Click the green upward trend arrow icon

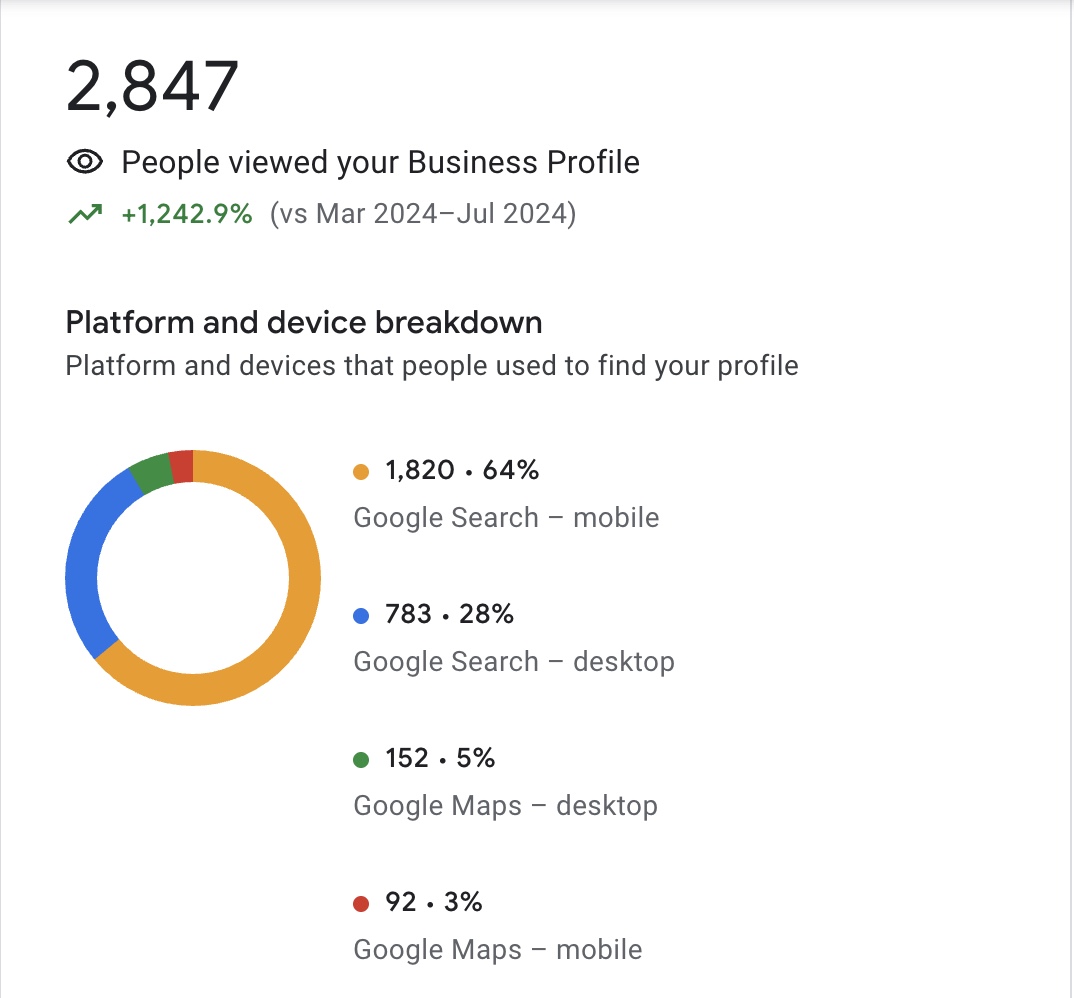[x=85, y=214]
